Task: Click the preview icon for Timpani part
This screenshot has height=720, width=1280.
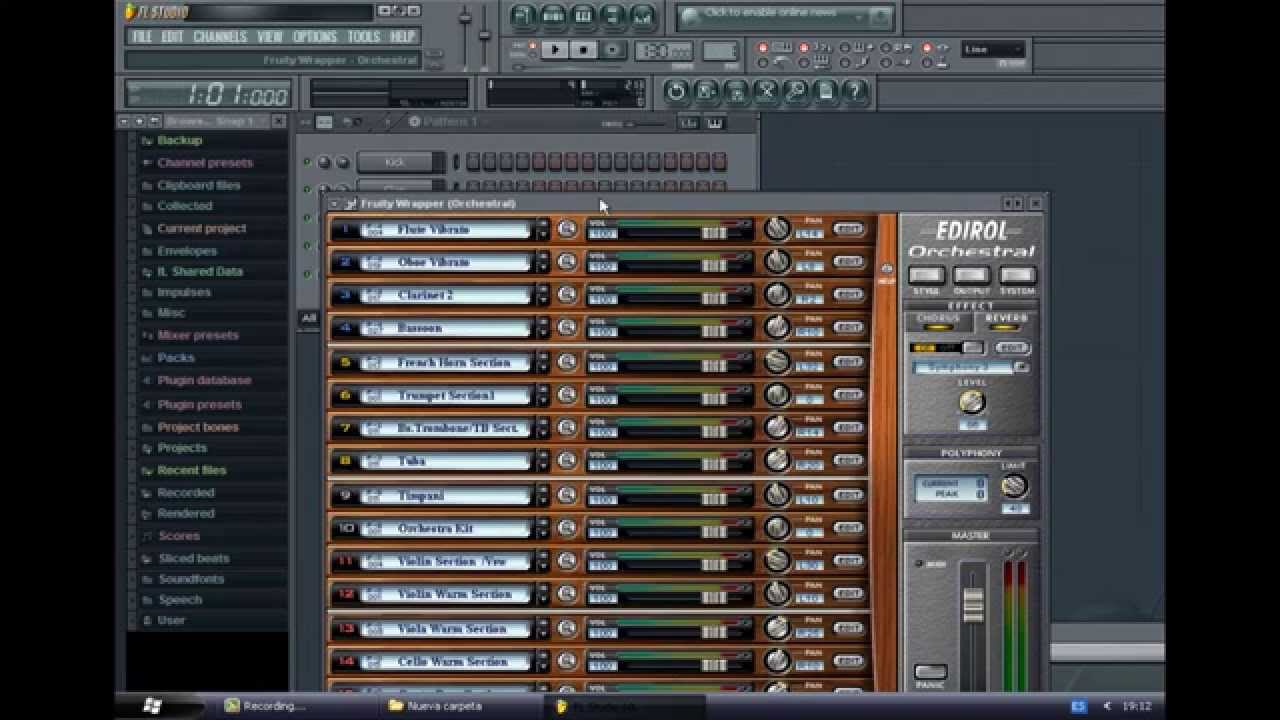Action: (x=567, y=495)
